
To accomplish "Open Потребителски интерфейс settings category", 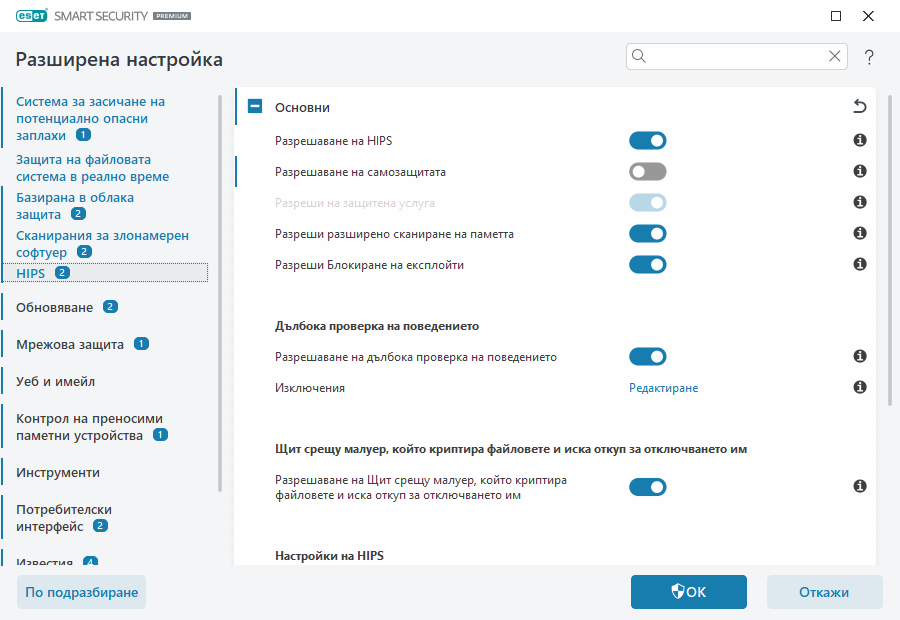I will pyautogui.click(x=64, y=518).
